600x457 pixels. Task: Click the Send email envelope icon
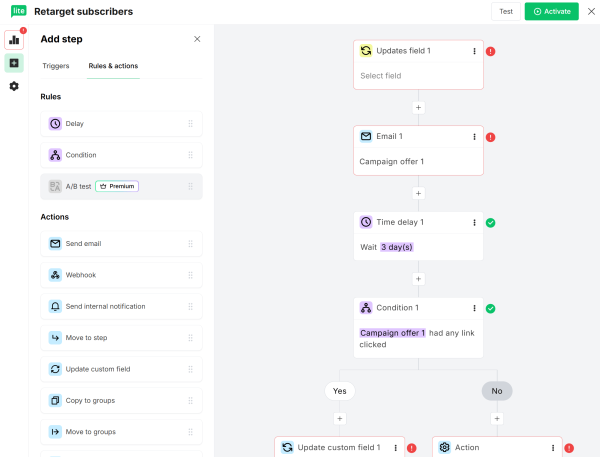55,244
